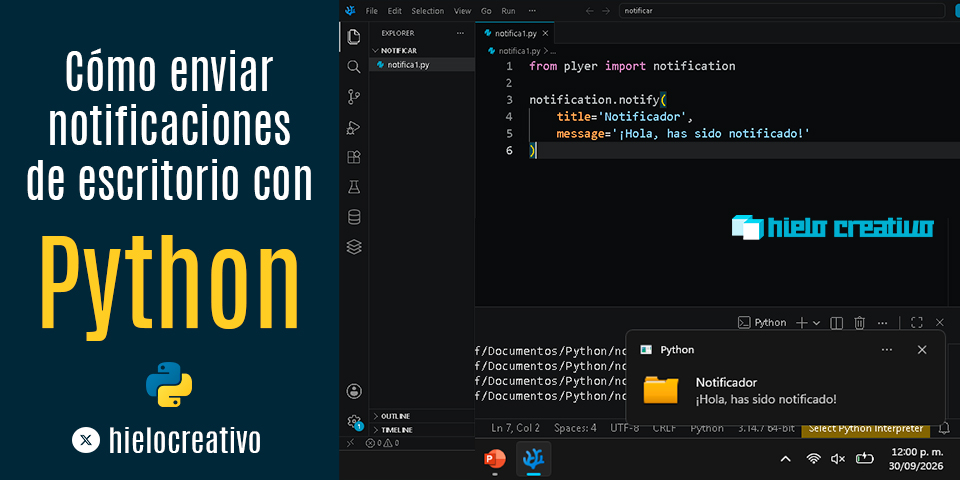The width and height of the screenshot is (960, 480).
Task: Click the editor logo in the menu bar
Action: [x=350, y=10]
